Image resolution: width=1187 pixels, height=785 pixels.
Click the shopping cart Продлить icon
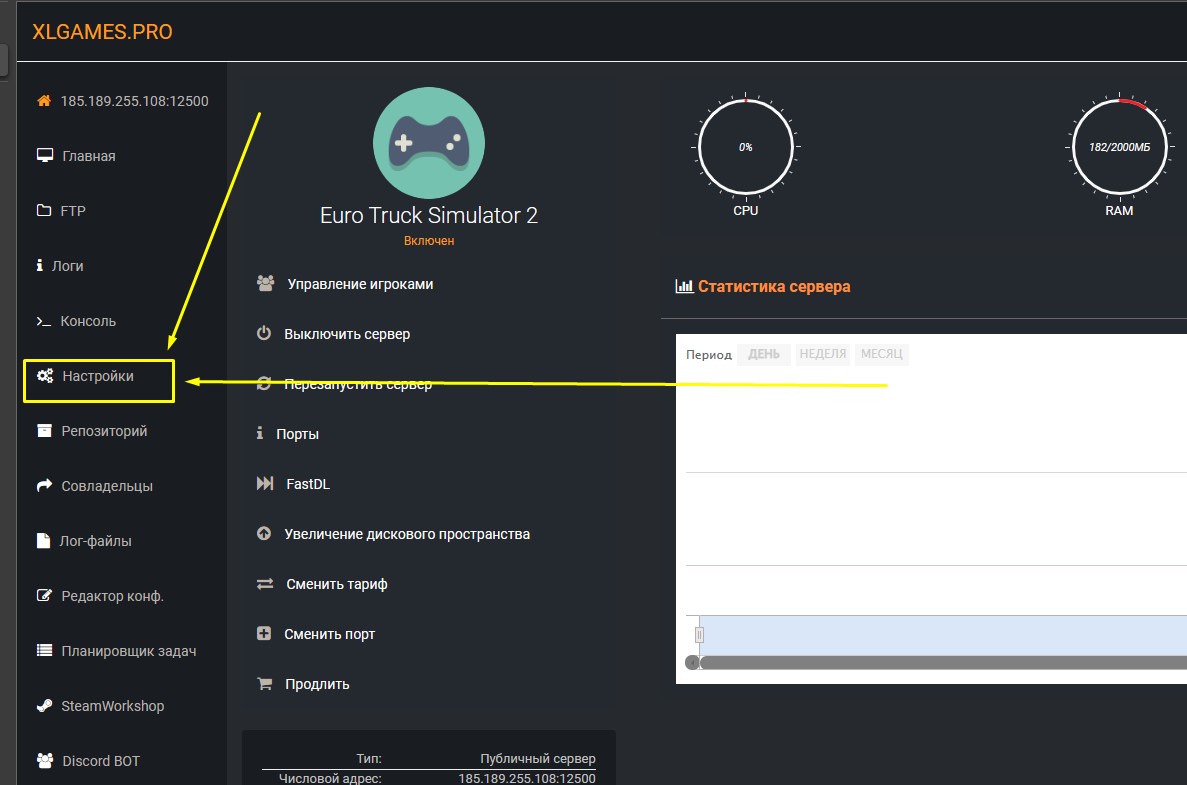point(264,684)
